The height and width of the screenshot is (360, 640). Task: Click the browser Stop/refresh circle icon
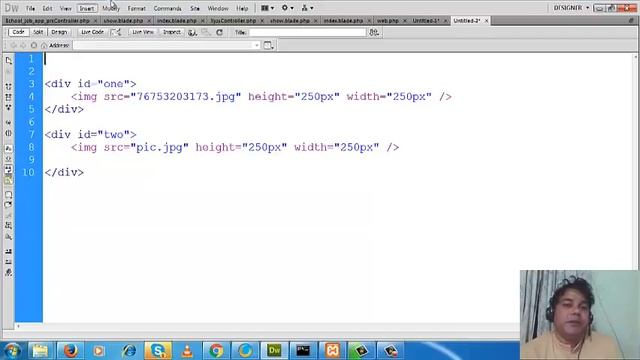(x=34, y=45)
